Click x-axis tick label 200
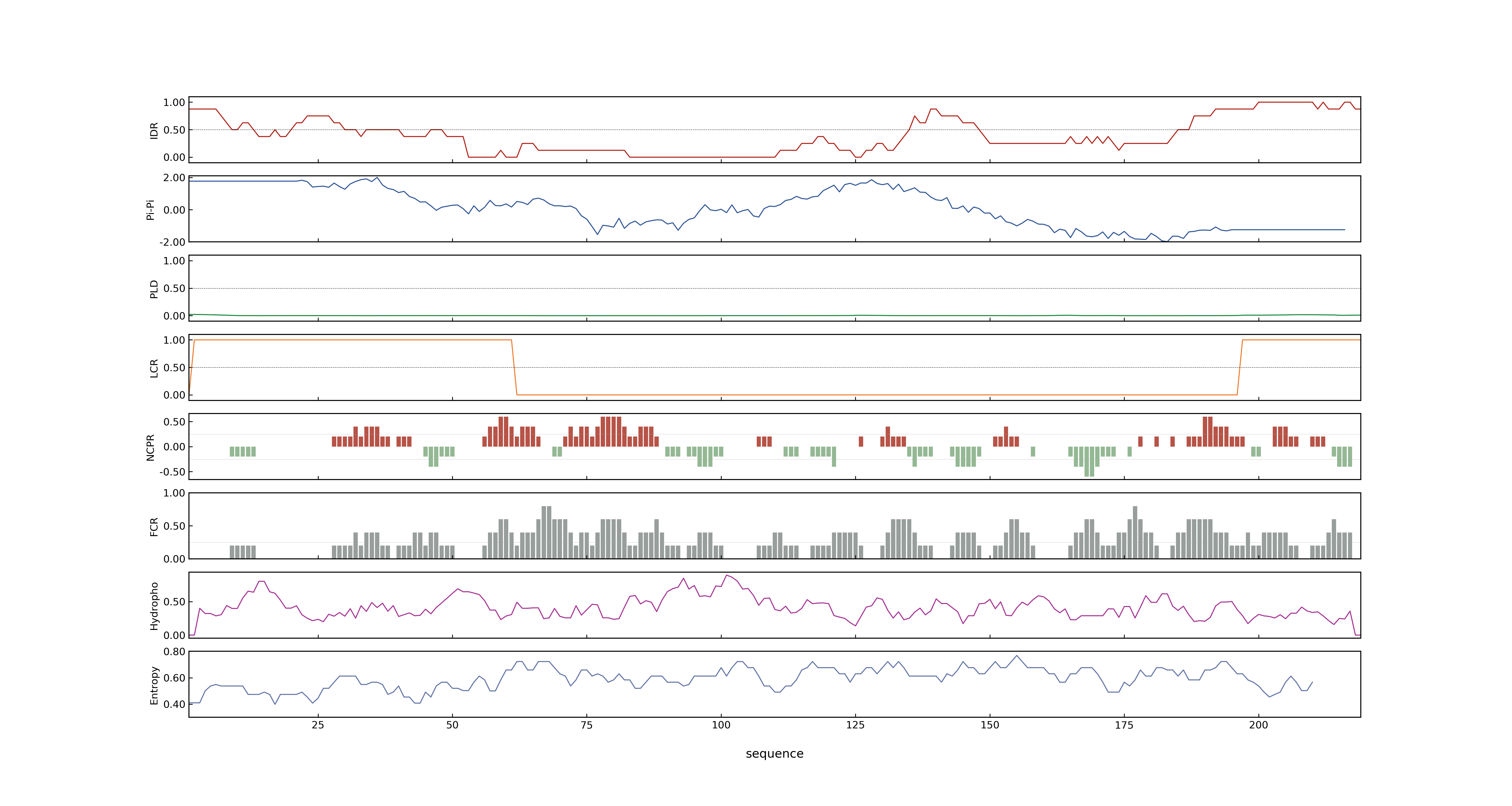 click(x=1258, y=725)
